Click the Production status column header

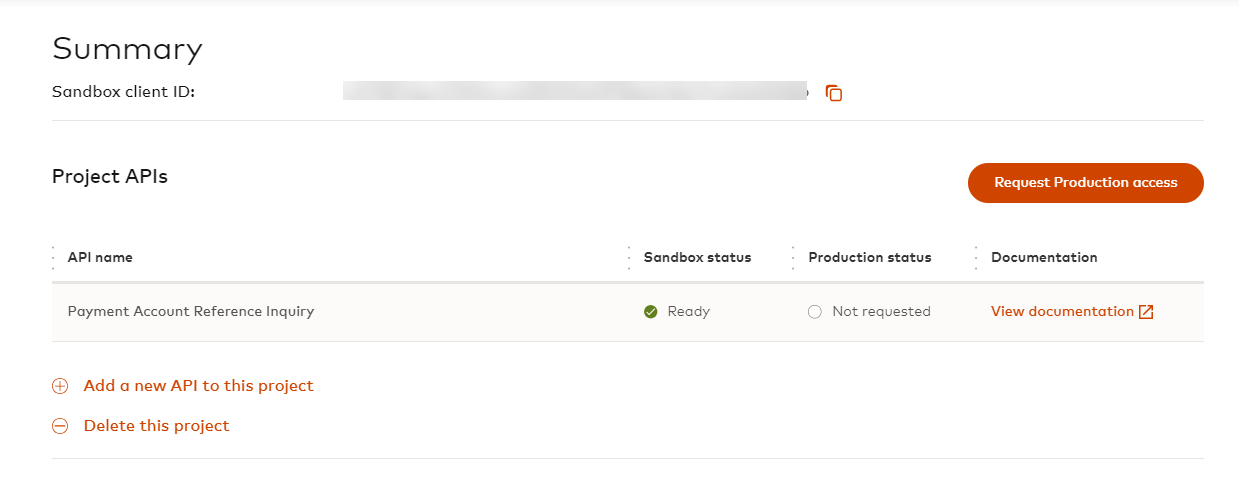pos(869,258)
